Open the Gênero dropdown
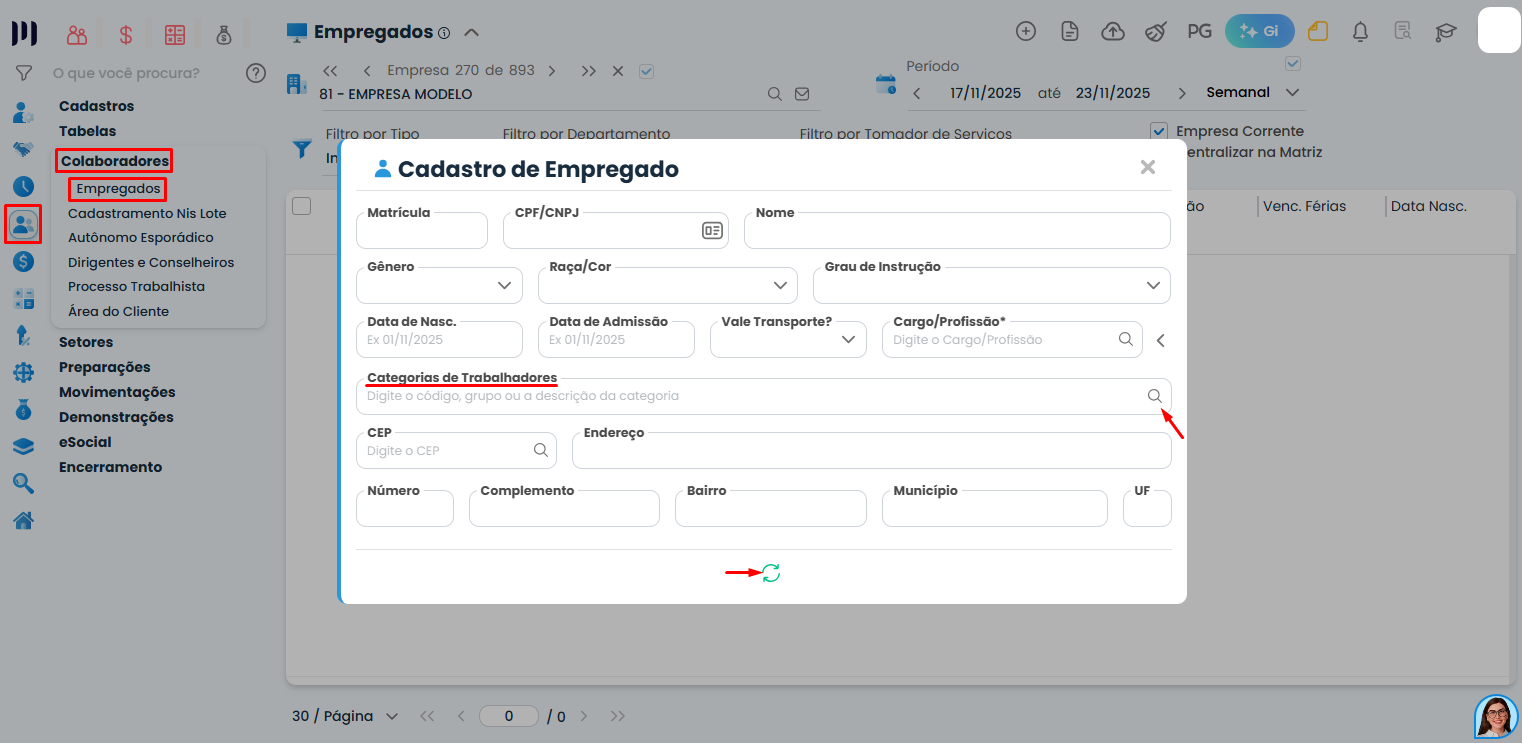Image resolution: width=1522 pixels, height=743 pixels. tap(440, 286)
